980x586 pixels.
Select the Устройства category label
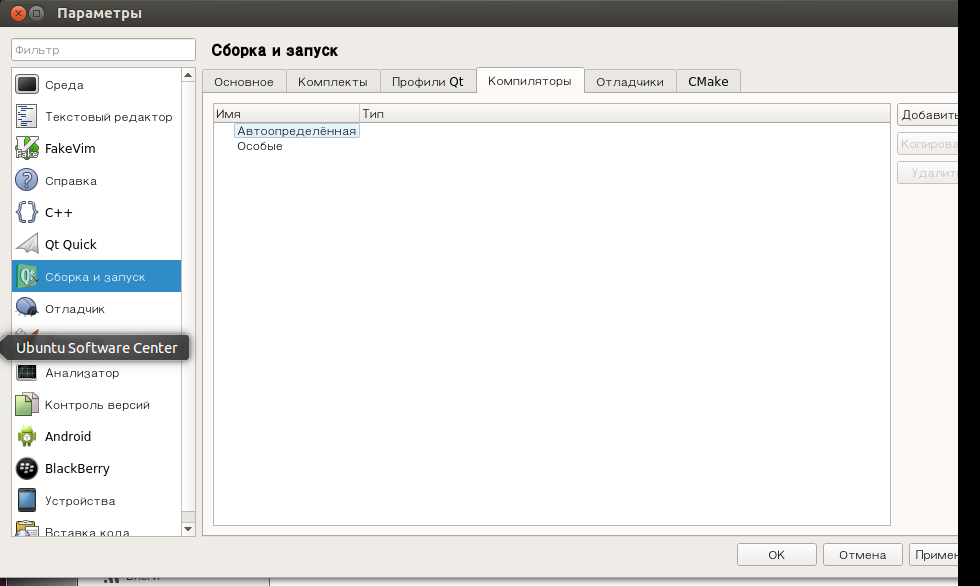[x=80, y=501]
